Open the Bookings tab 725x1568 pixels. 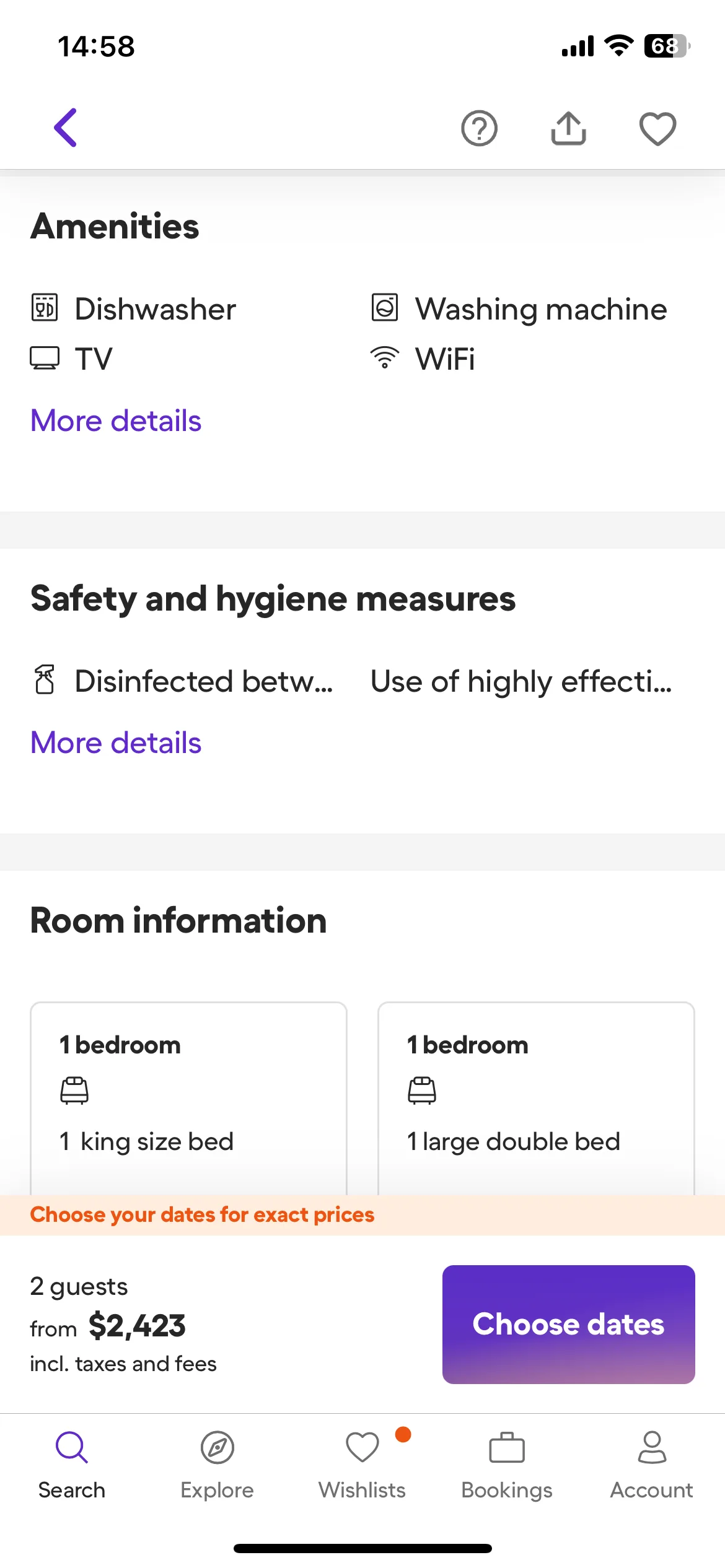click(507, 1462)
